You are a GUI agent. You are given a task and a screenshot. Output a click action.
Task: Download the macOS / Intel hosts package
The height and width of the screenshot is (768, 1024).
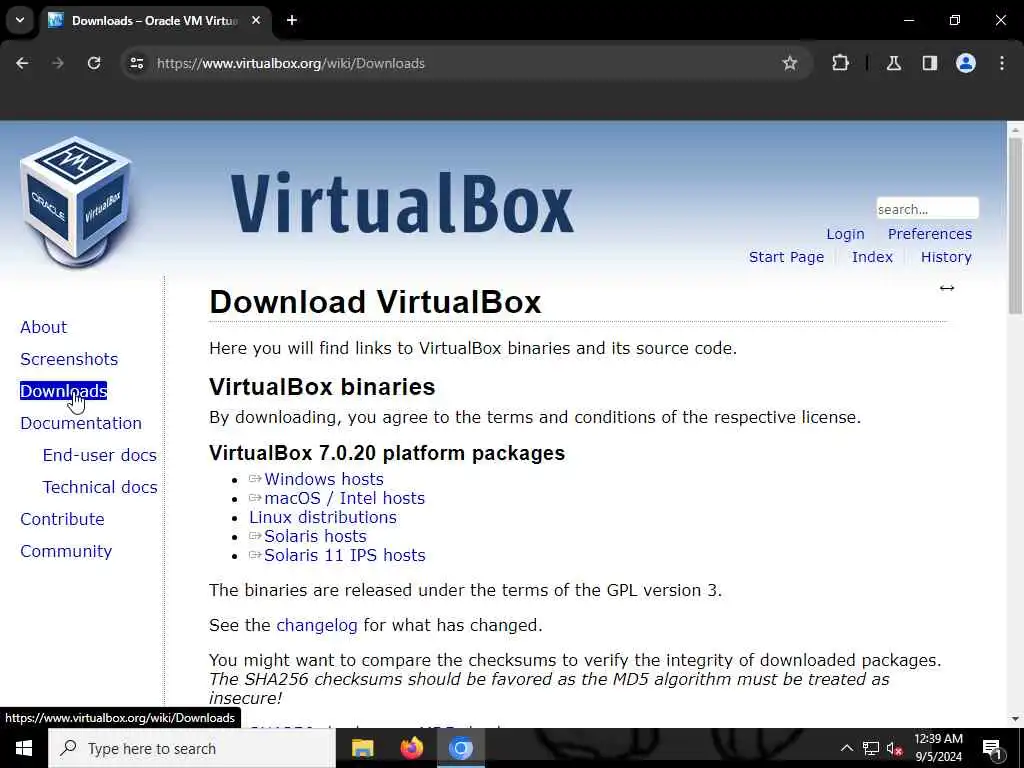tap(344, 498)
